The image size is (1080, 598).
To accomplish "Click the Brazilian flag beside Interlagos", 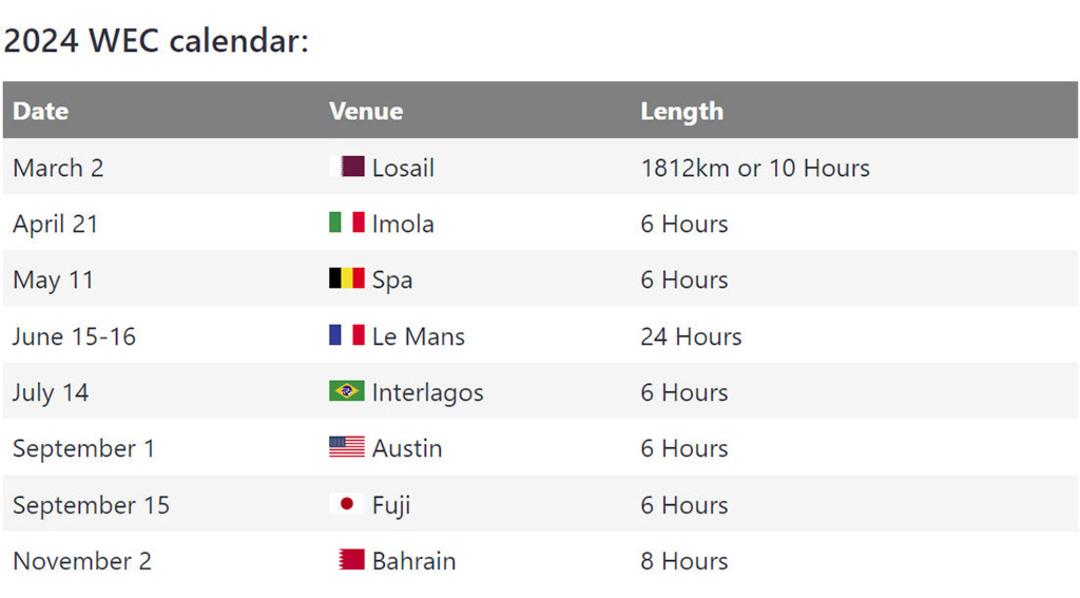I will (x=347, y=391).
